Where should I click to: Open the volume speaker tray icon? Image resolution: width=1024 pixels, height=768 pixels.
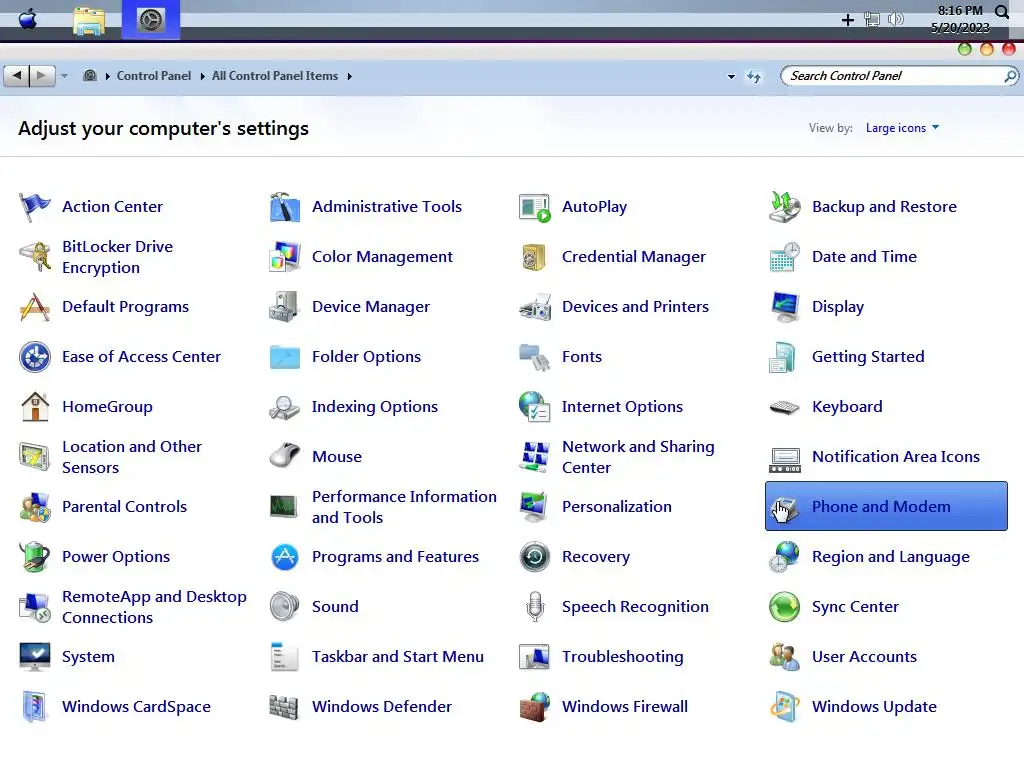895,19
